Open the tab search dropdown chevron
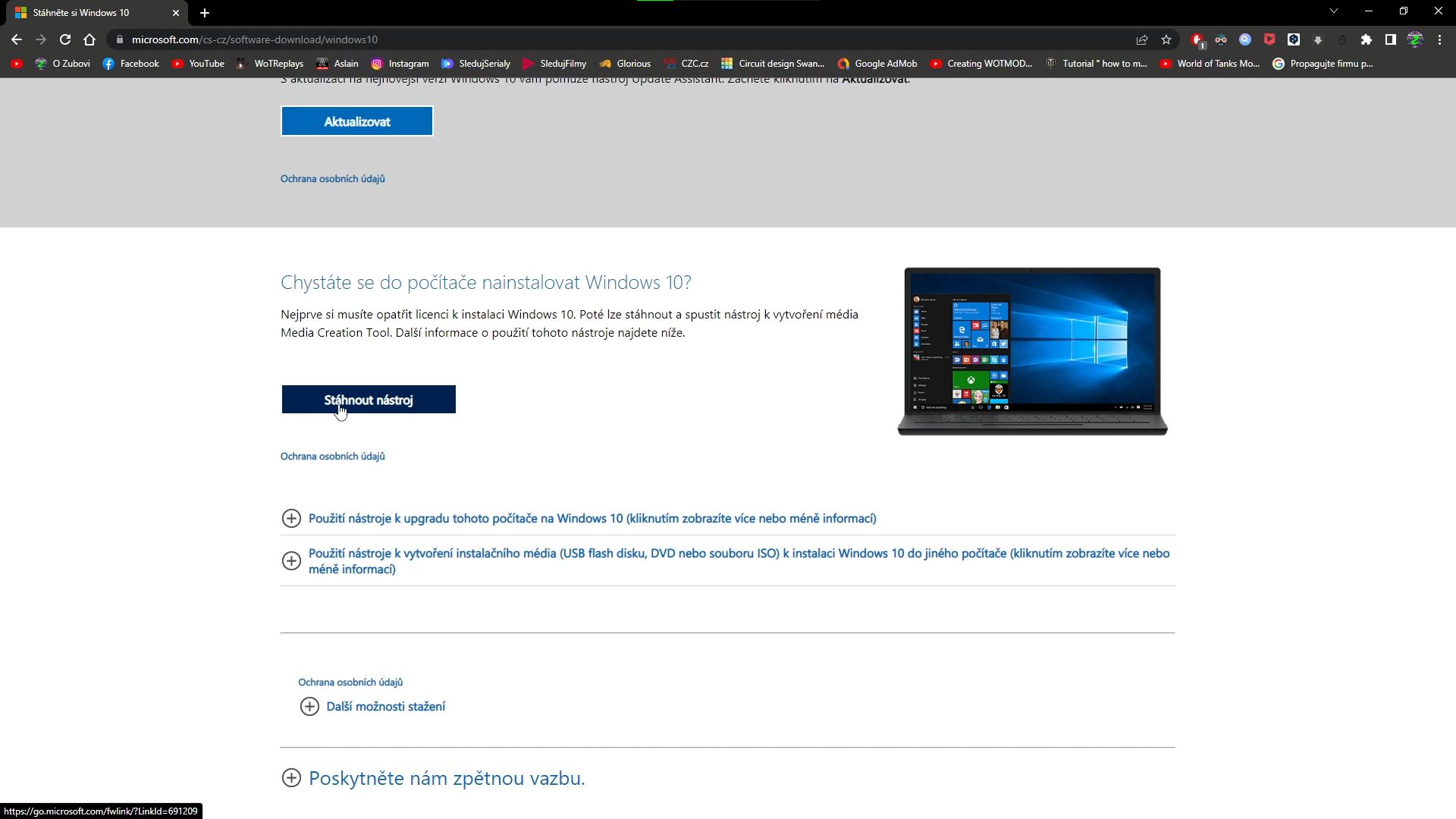1456x819 pixels. tap(1334, 11)
